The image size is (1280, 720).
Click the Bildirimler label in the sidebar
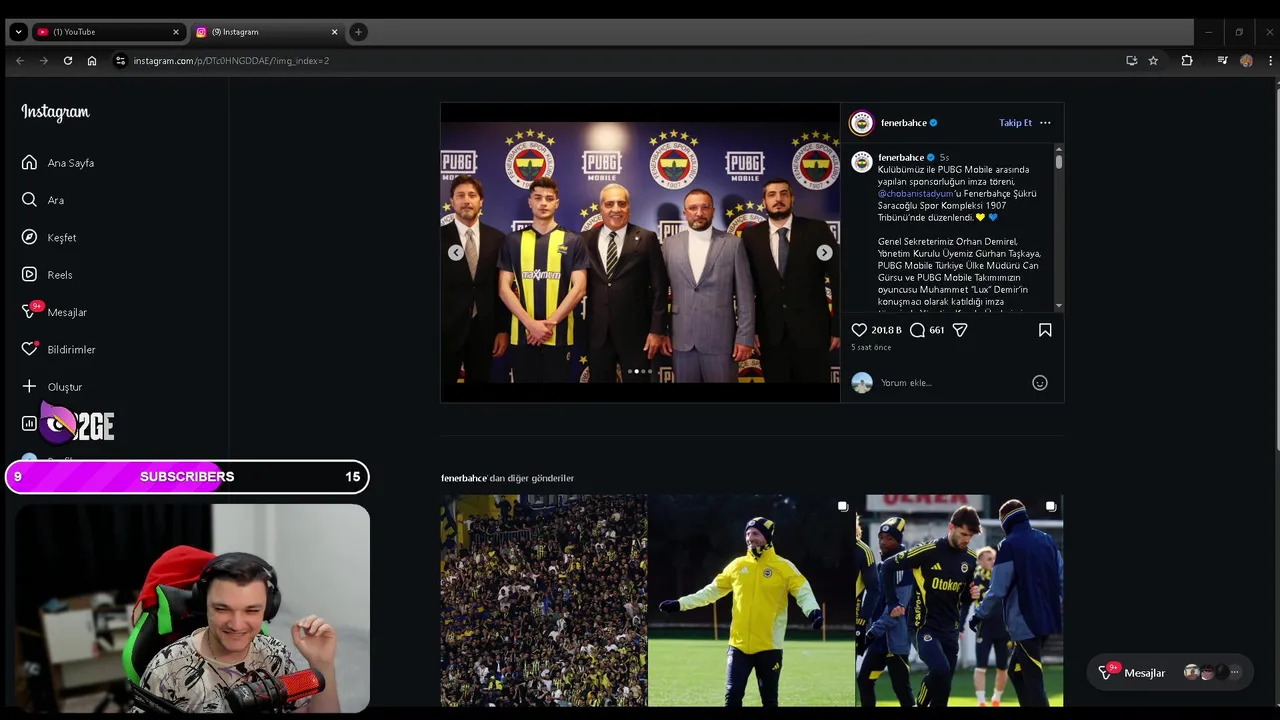point(72,350)
